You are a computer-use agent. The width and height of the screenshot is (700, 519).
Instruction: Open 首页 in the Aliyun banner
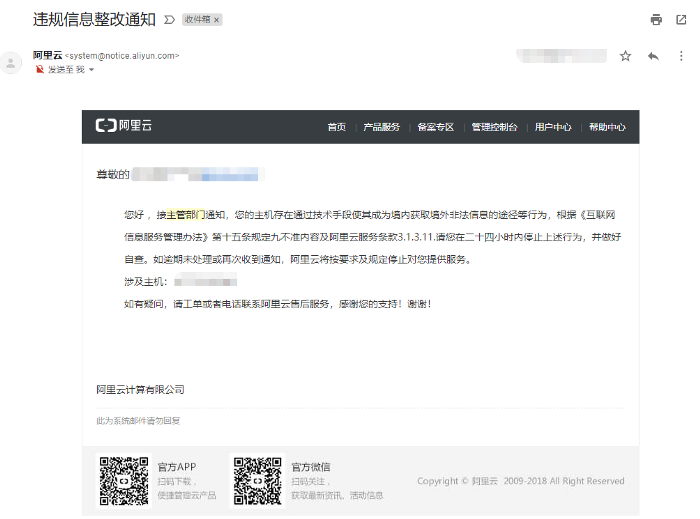(336, 127)
